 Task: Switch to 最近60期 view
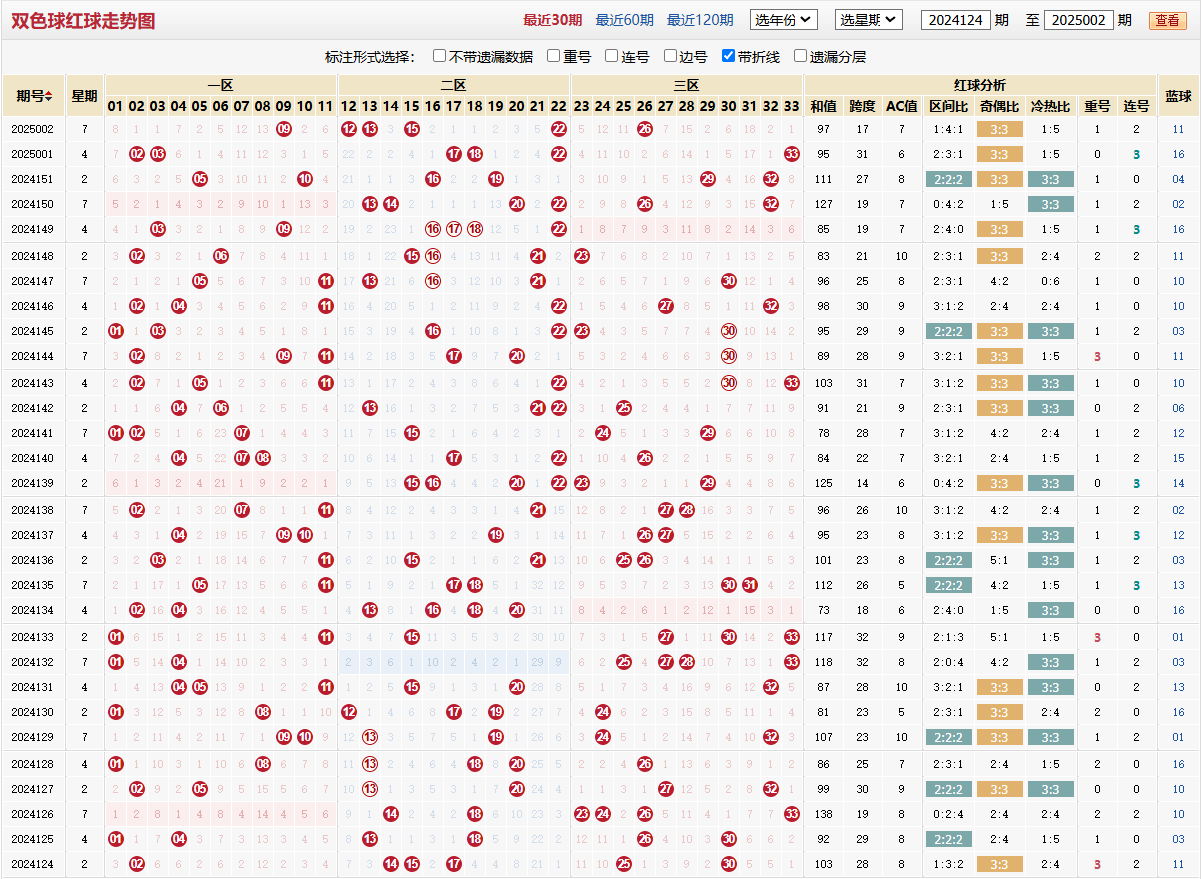[624, 20]
